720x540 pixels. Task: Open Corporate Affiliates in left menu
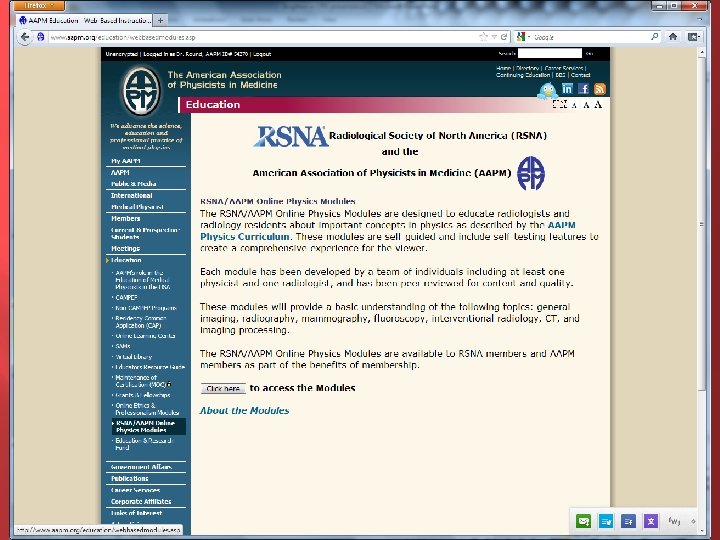pos(141,501)
